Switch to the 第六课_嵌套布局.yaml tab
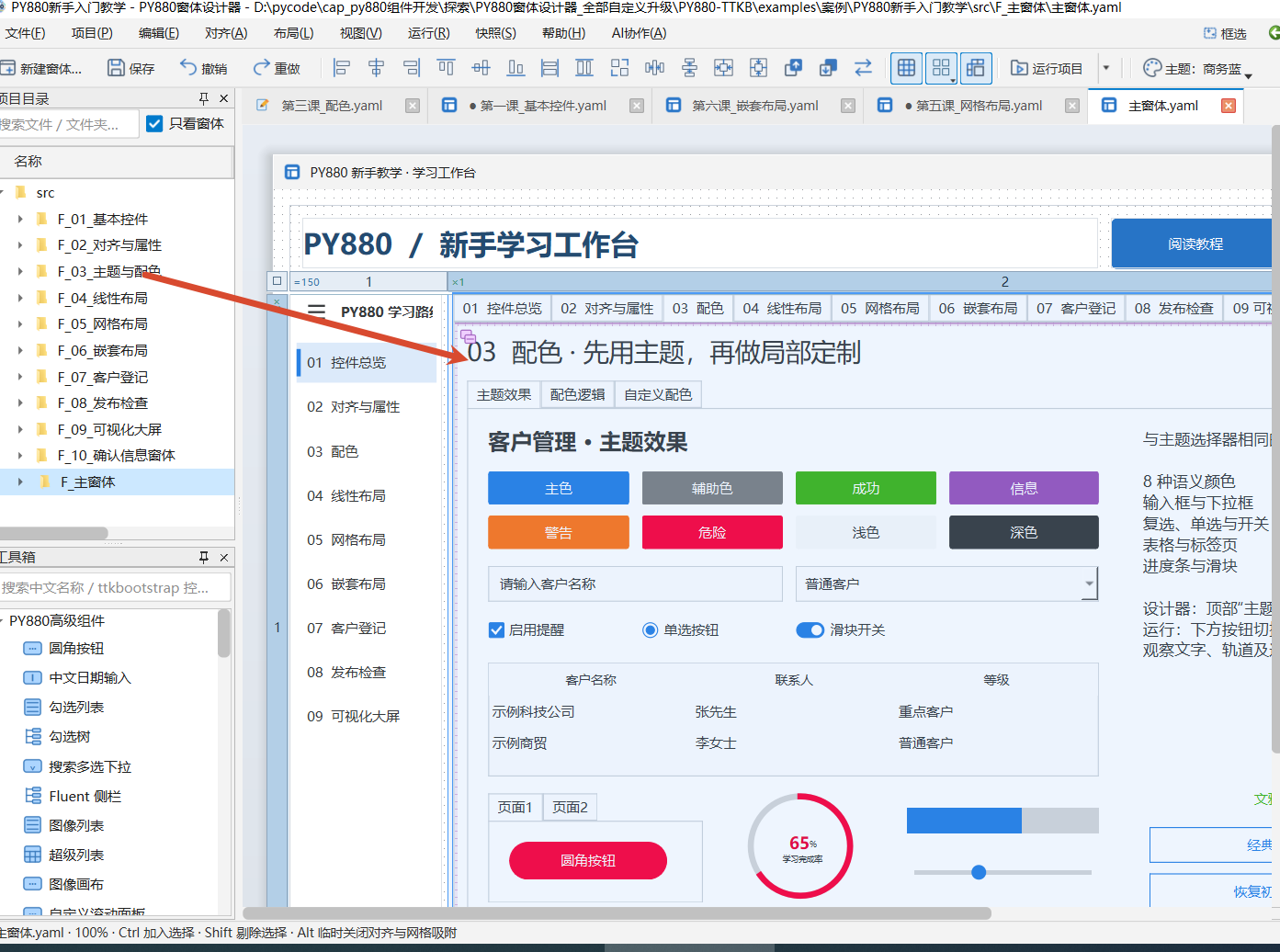1280x952 pixels. point(754,106)
